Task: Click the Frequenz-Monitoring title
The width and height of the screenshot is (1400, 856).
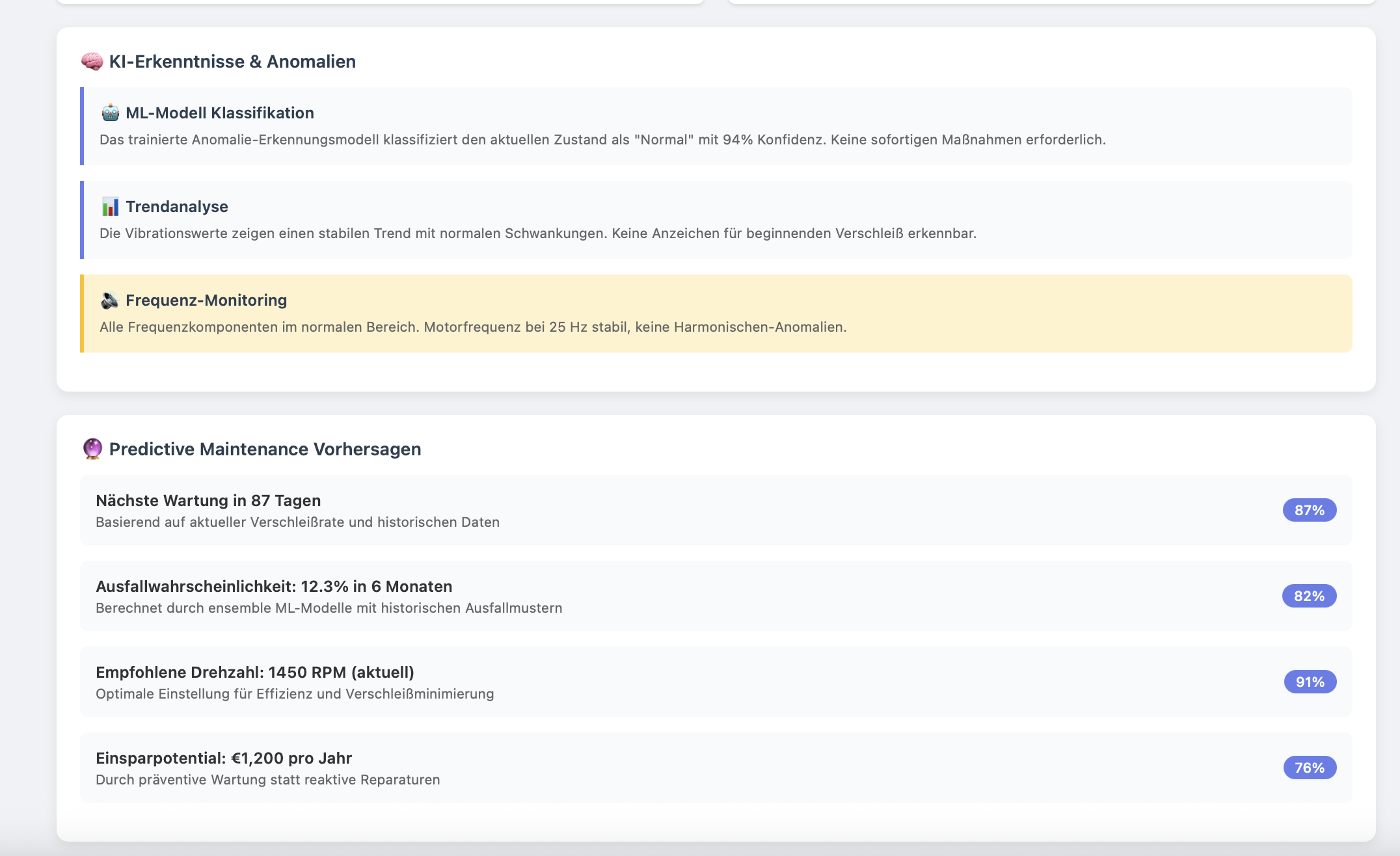Action: [x=206, y=301]
